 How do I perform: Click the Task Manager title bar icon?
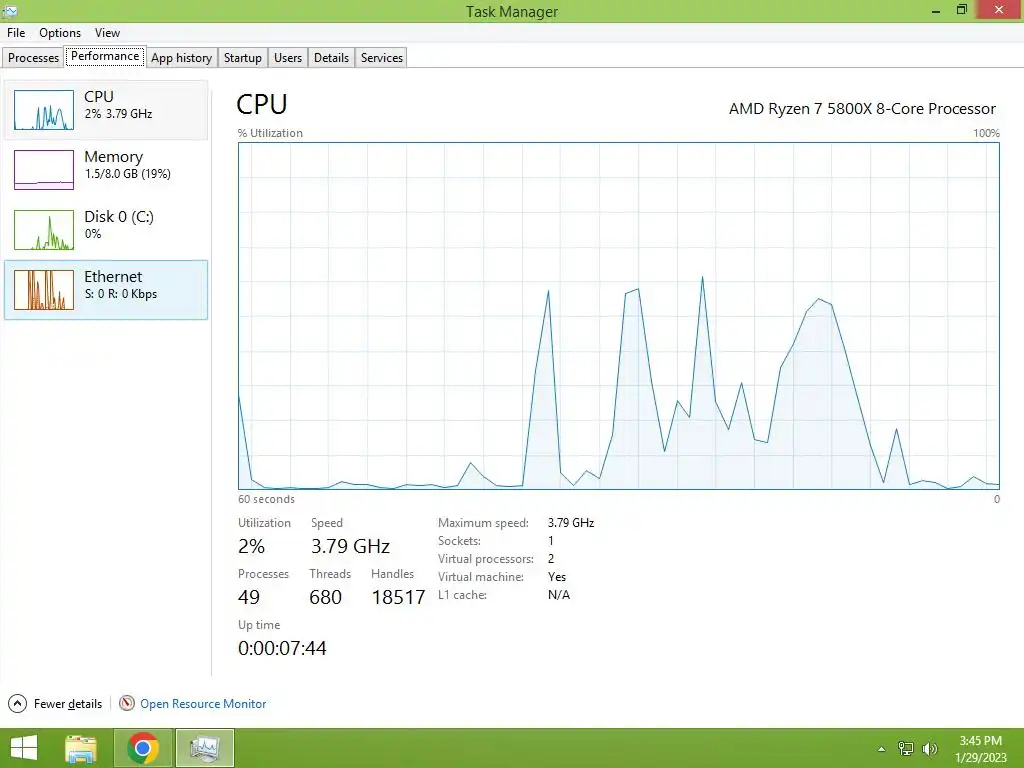[x=10, y=11]
